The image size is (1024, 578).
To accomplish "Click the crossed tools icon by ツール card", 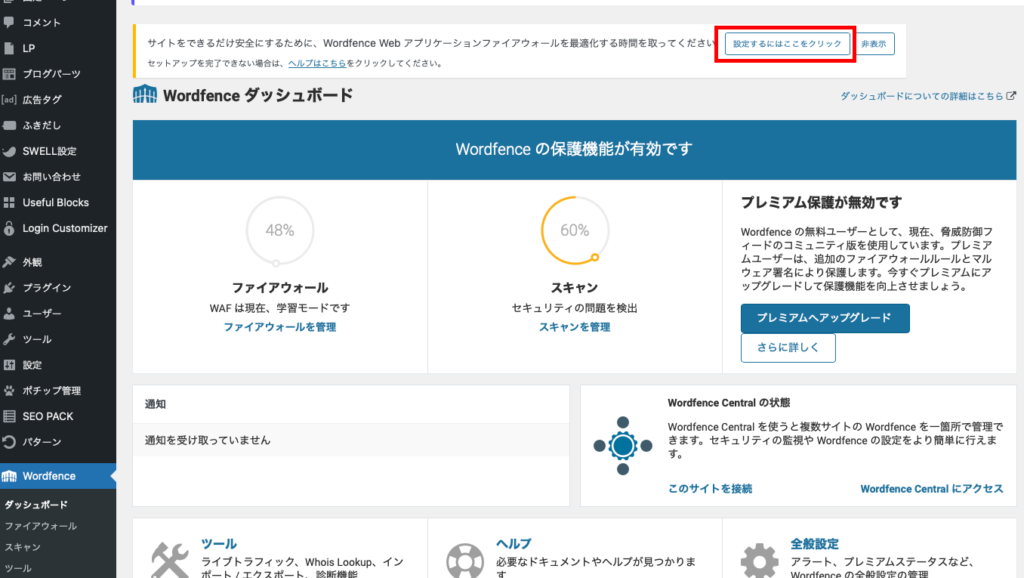I will (x=170, y=560).
